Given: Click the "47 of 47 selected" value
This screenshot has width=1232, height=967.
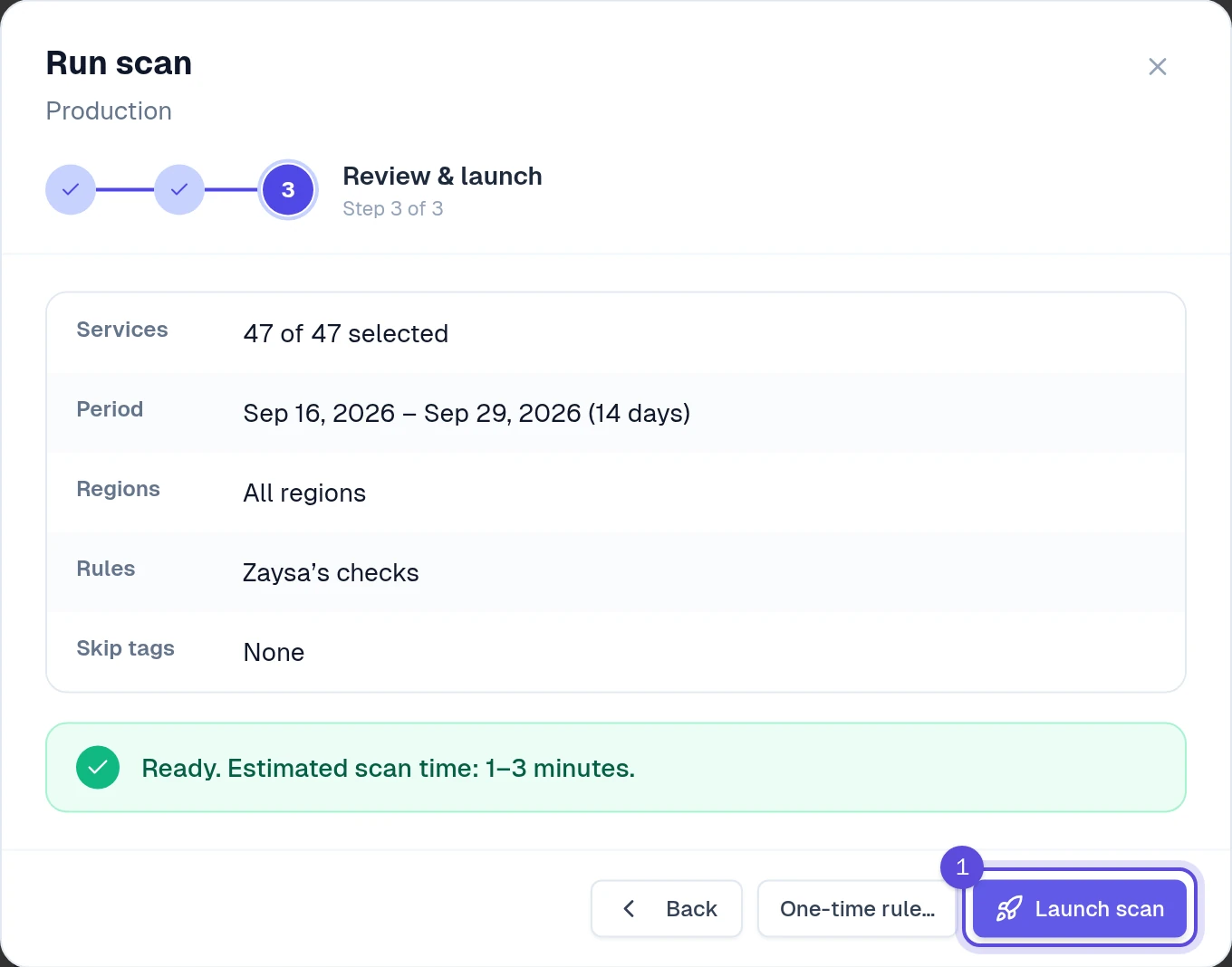Looking at the screenshot, I should point(345,333).
